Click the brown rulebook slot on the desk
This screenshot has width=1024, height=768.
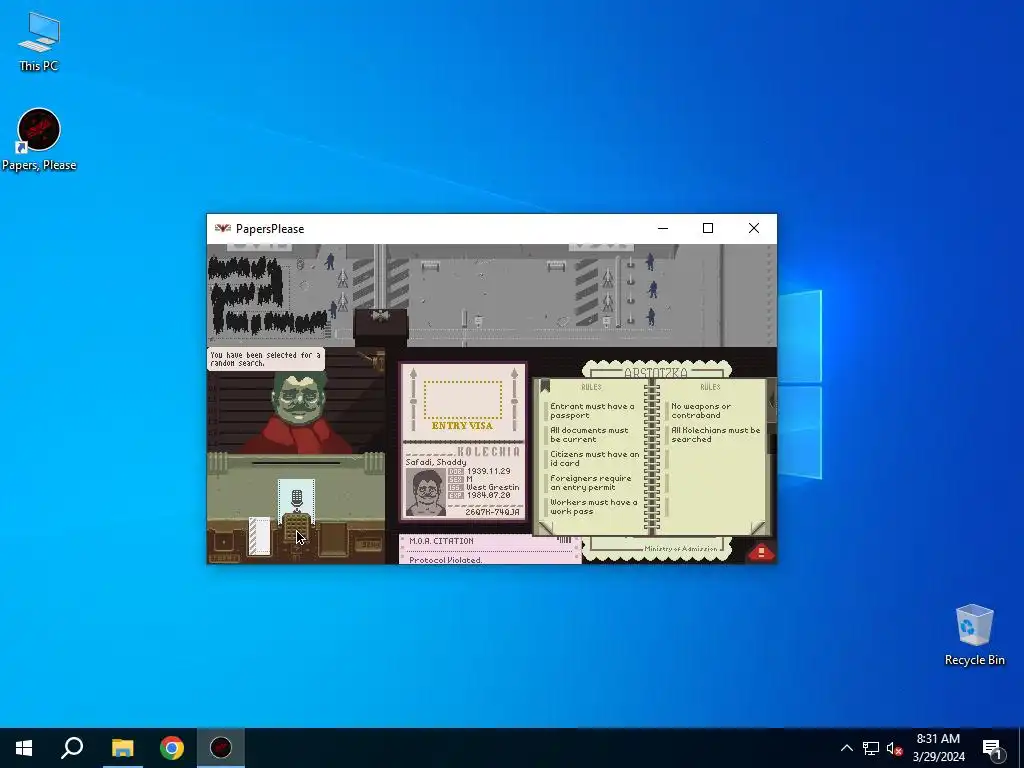pyautogui.click(x=332, y=539)
